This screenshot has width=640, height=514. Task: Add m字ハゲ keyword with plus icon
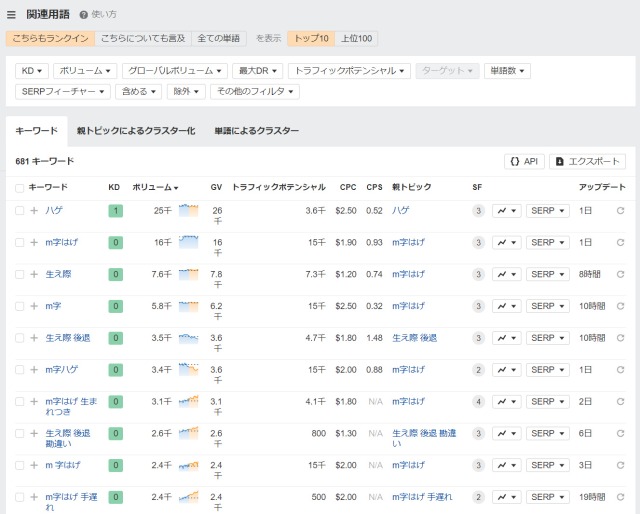point(34,370)
